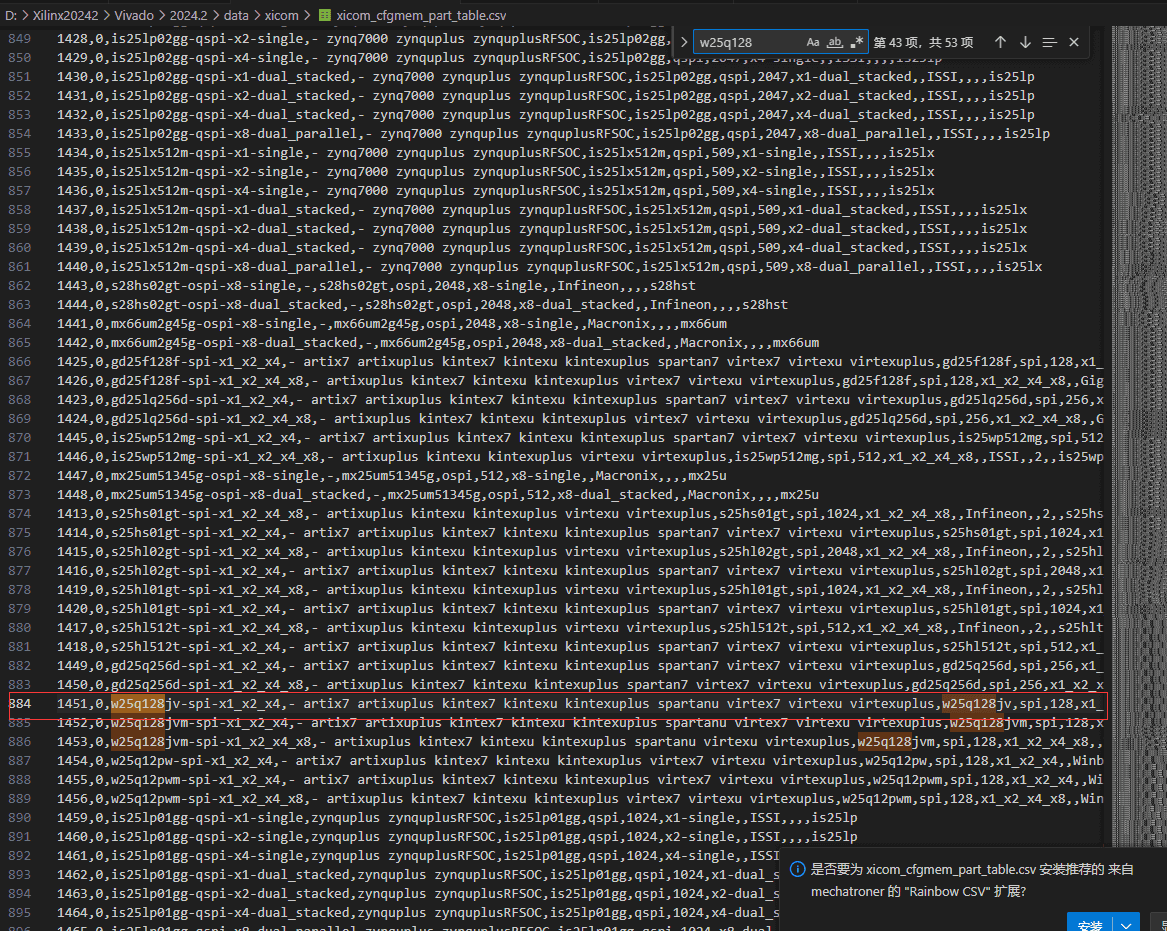Click the Rainbow CSV notification message text

click(972, 880)
